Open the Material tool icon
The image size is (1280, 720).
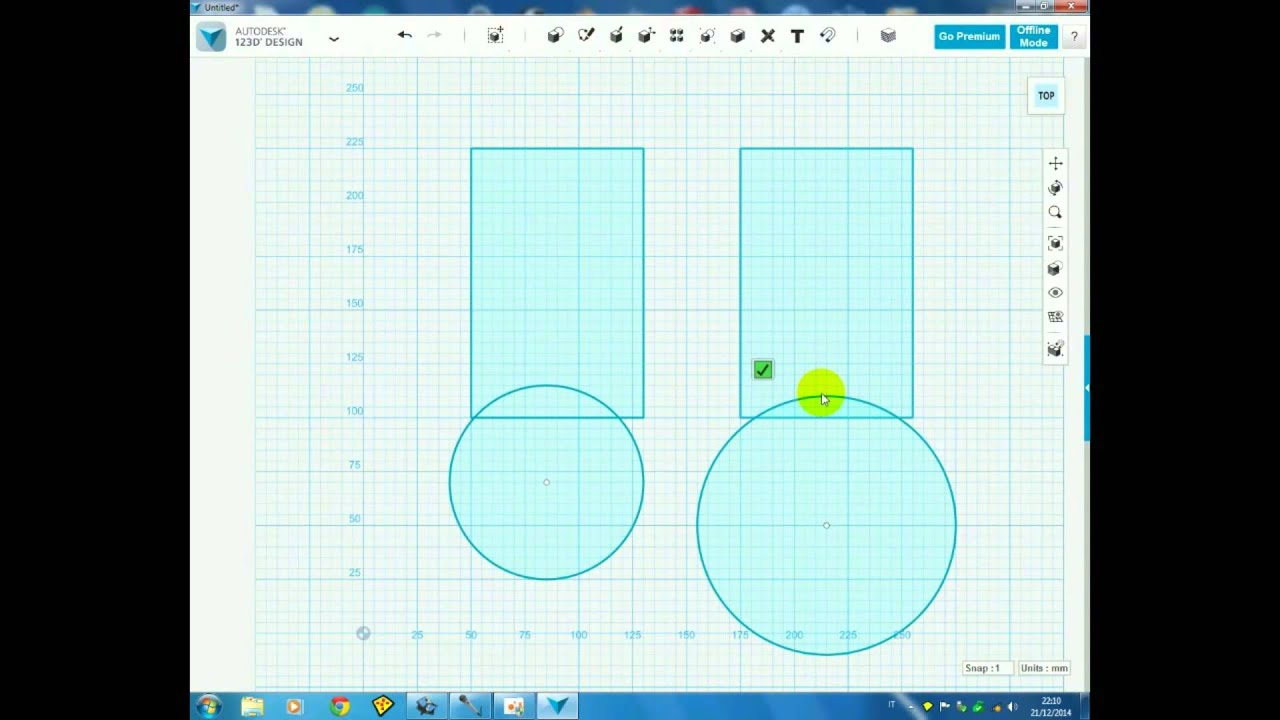(x=888, y=36)
